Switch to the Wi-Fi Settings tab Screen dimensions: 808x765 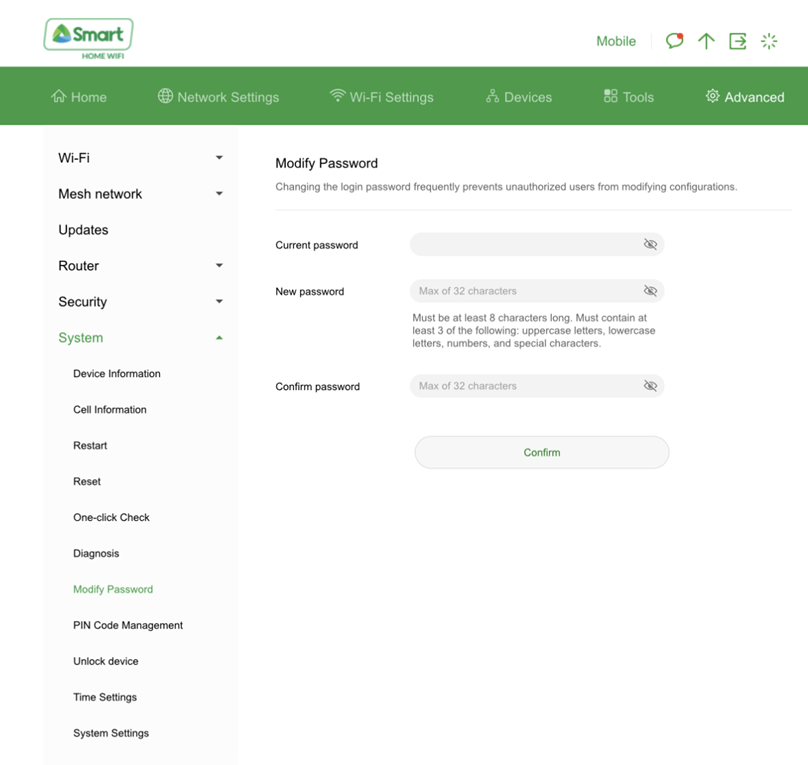pos(381,97)
